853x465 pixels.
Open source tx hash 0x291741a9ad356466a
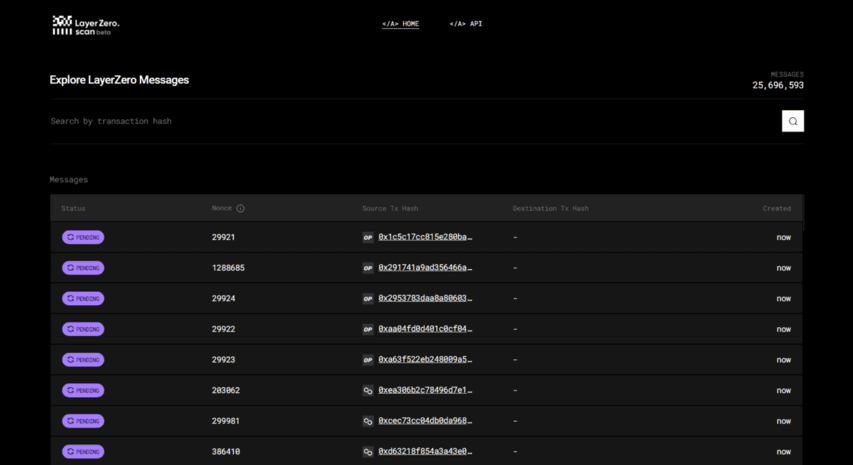point(425,268)
